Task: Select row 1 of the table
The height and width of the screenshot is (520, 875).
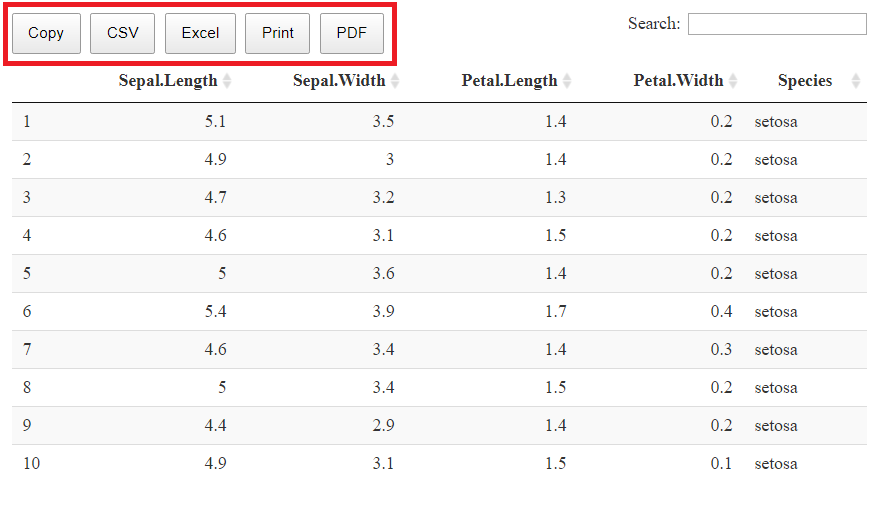Action: [439, 122]
